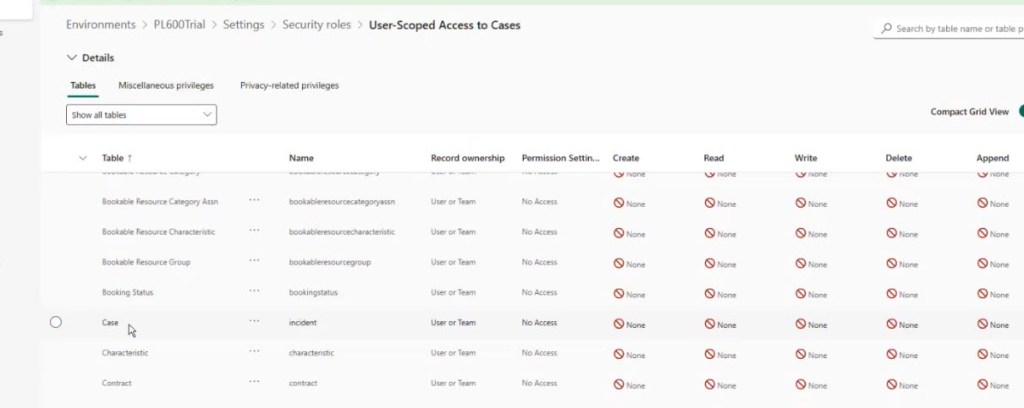Screen dimensions: 1024x408
Task: Click the Characteristic row Append privilege icon
Action: point(982,354)
